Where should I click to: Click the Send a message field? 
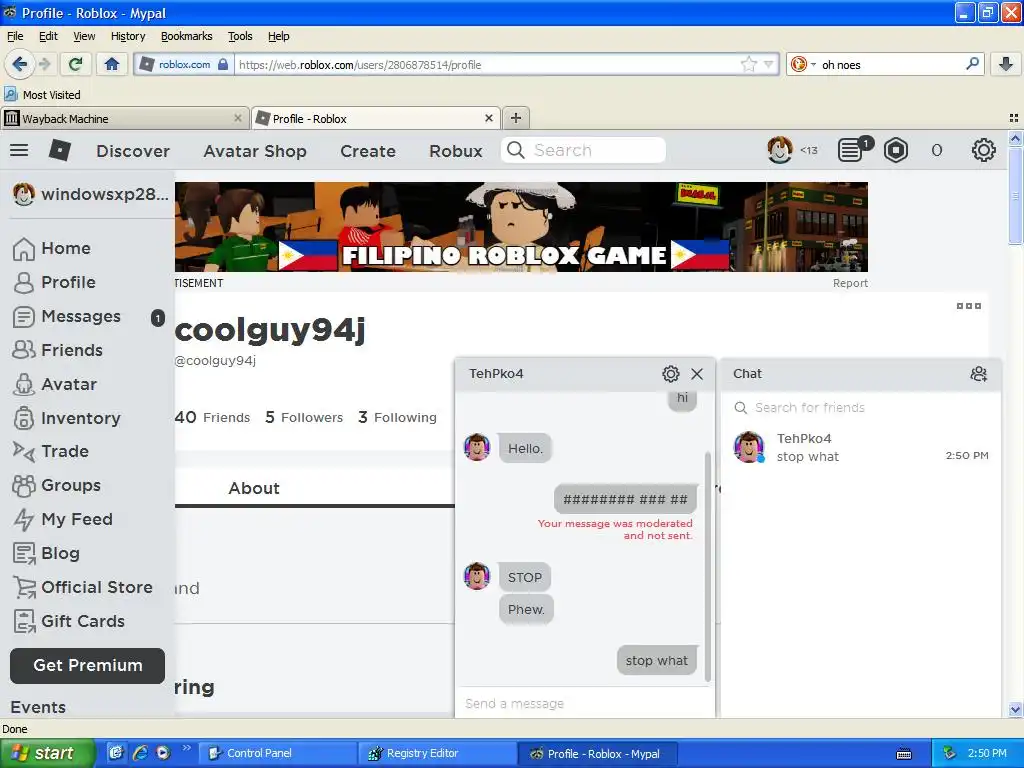(584, 703)
